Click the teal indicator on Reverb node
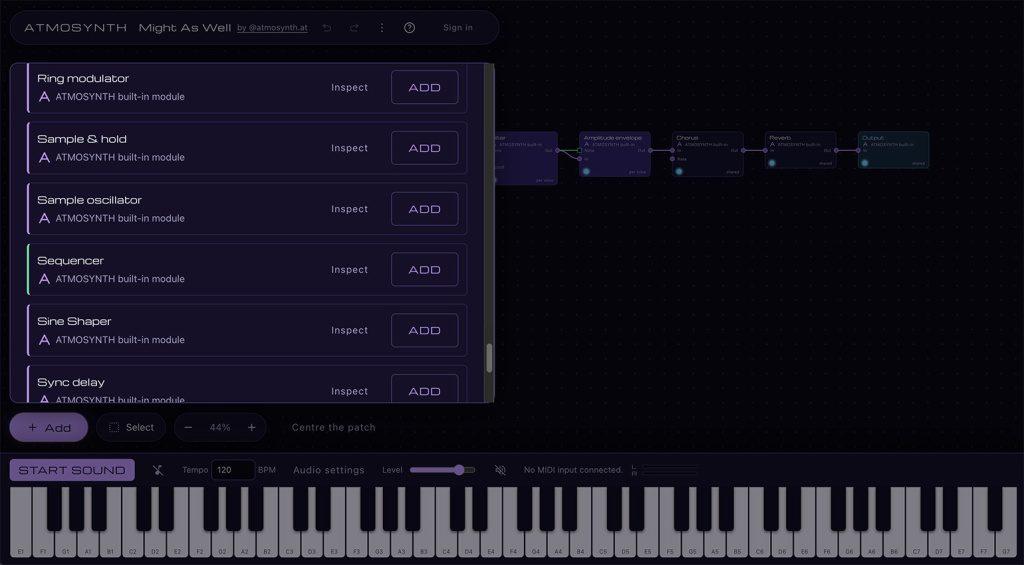The height and width of the screenshot is (565, 1024). [x=772, y=163]
